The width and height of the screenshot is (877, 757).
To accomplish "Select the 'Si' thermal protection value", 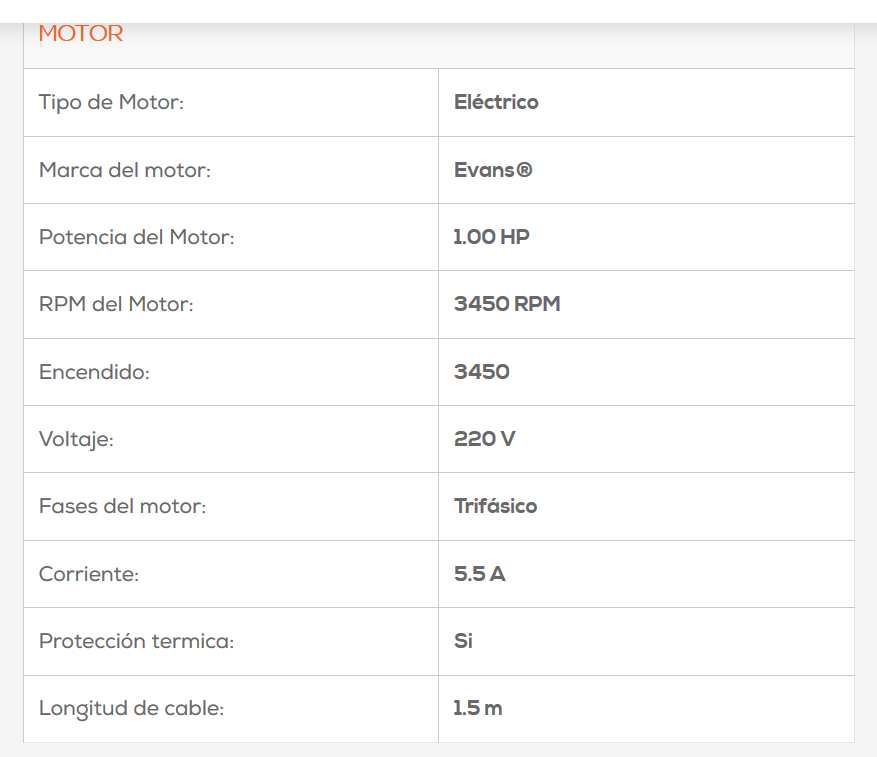I will 463,641.
